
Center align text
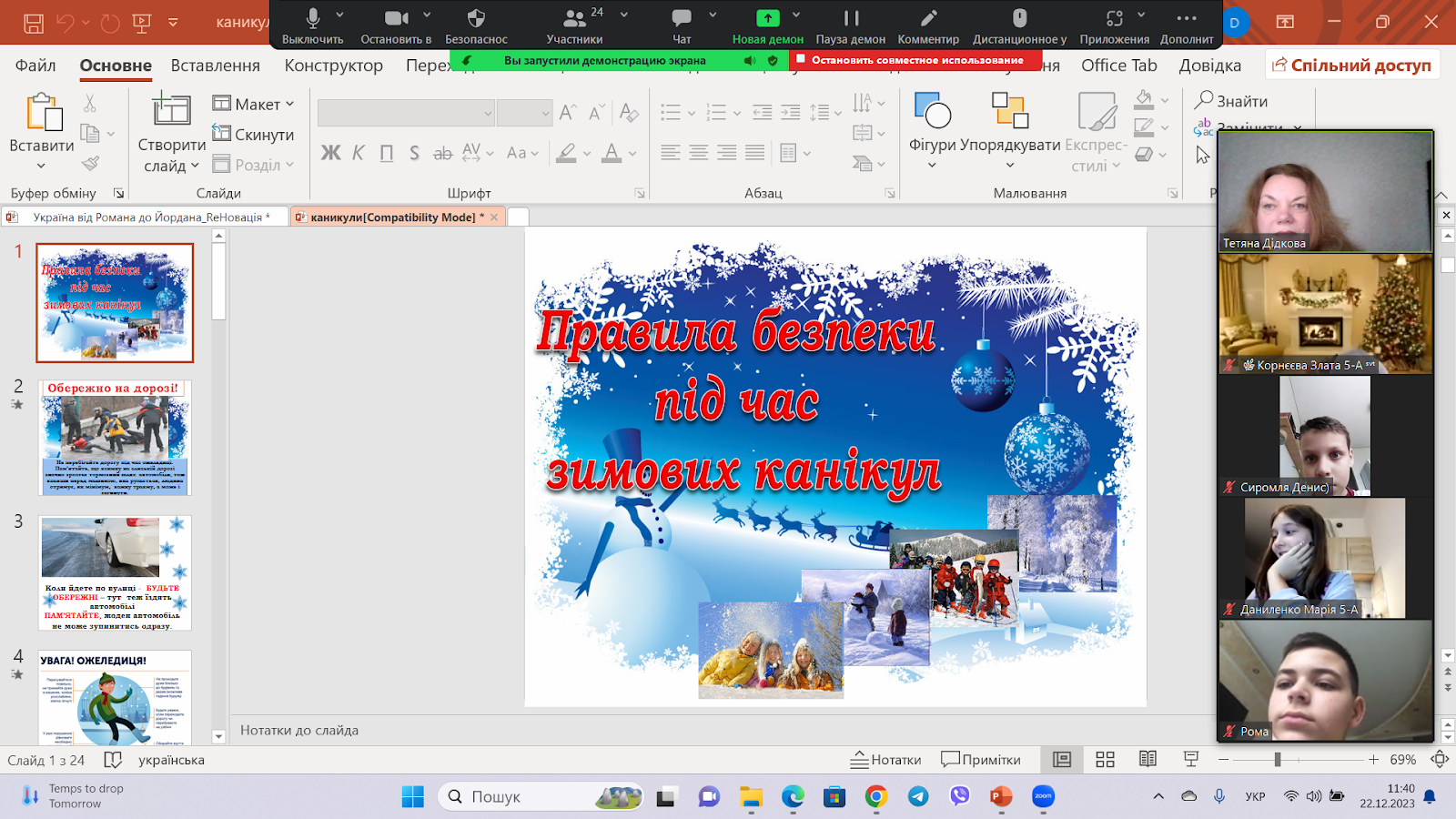click(699, 153)
